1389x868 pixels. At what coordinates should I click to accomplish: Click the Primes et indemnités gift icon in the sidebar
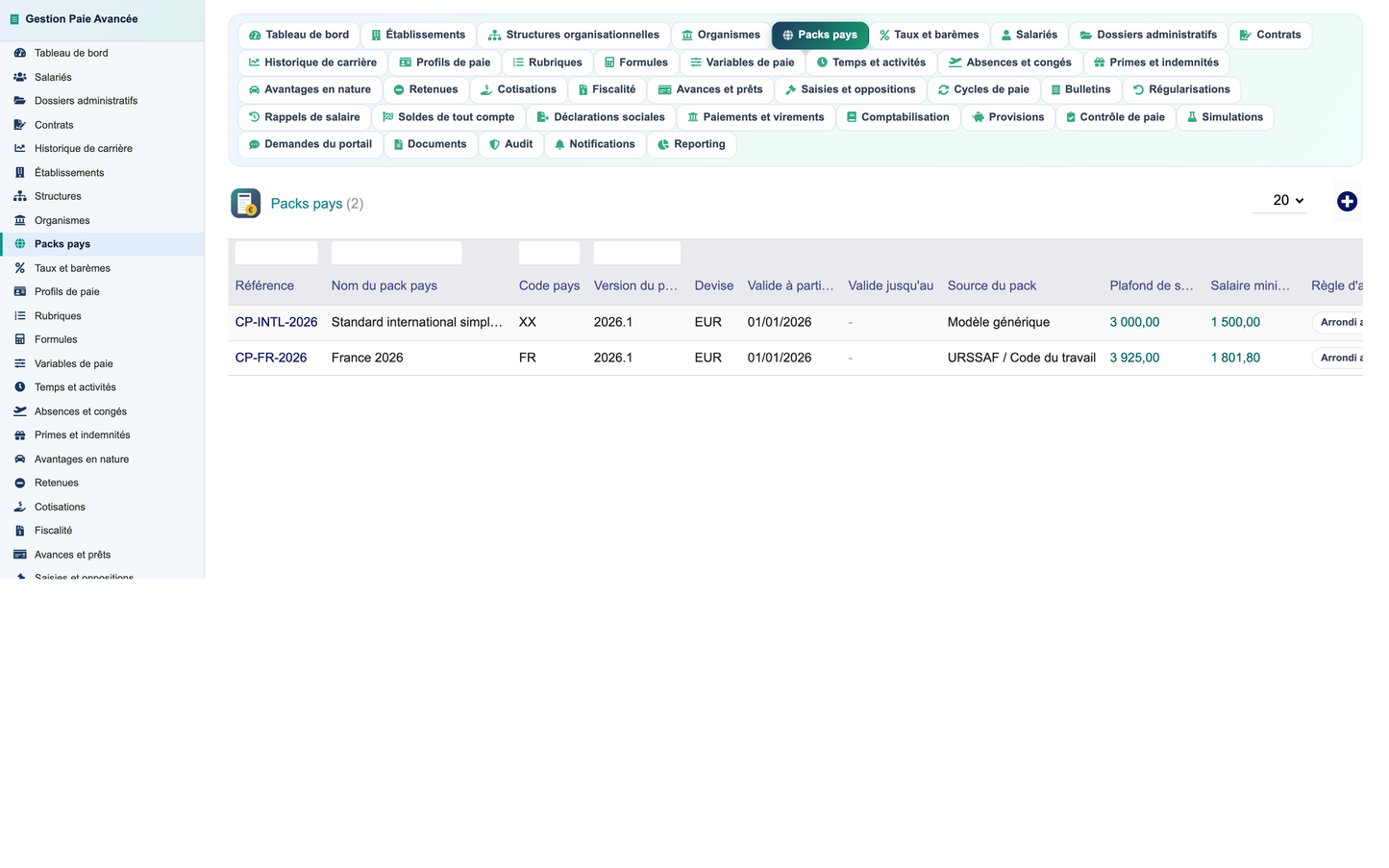19,435
